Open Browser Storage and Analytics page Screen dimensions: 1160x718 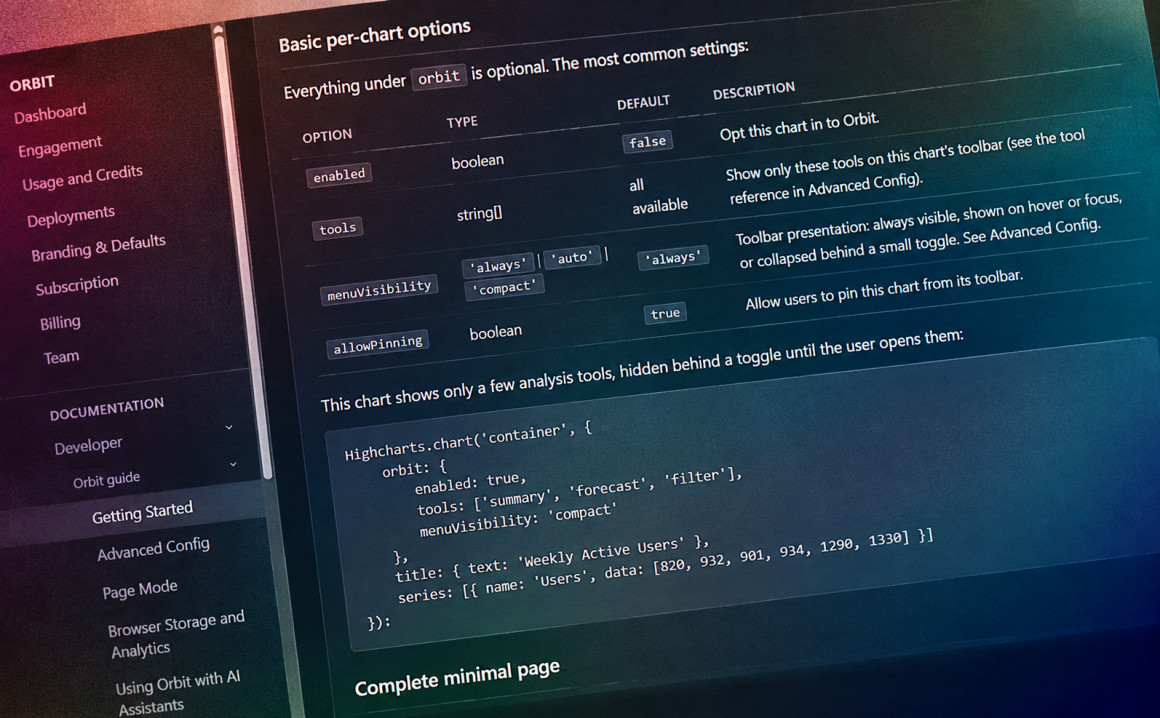click(176, 634)
